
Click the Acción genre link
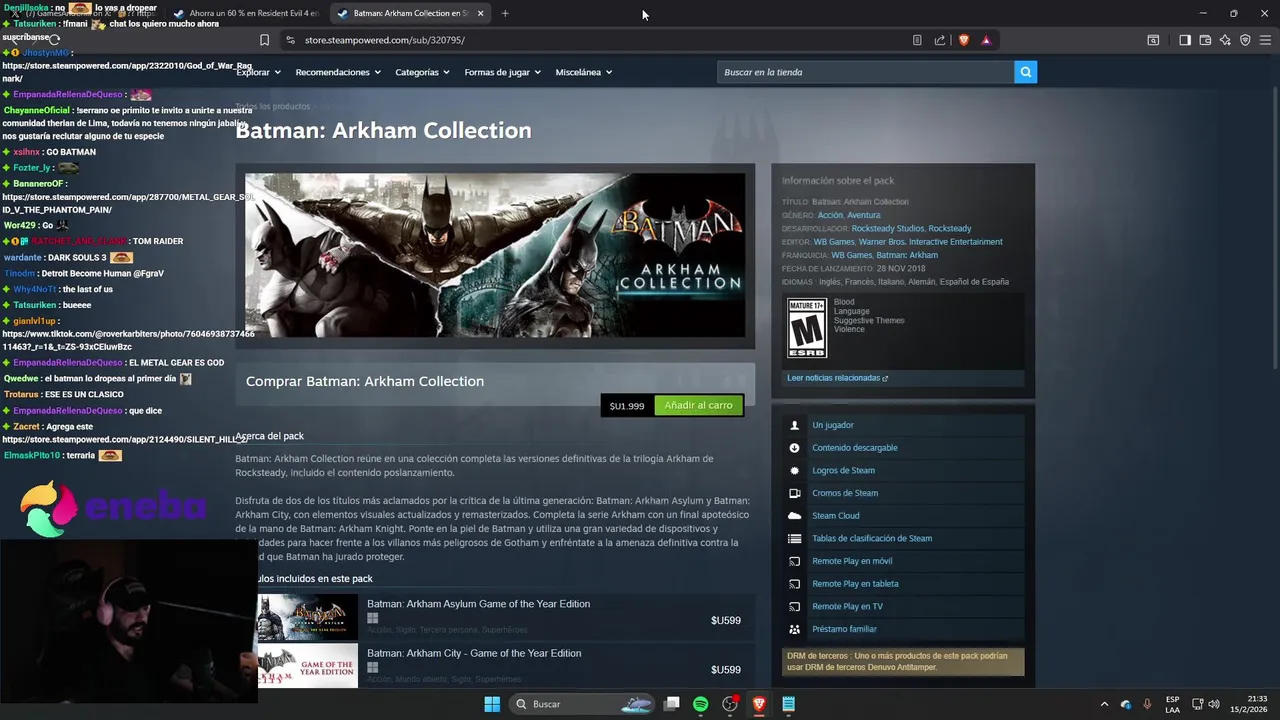click(830, 215)
